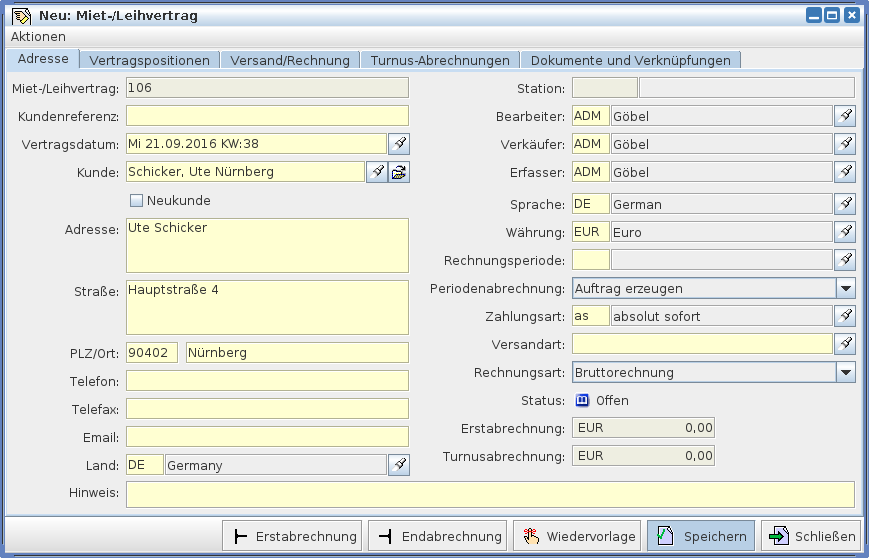The height and width of the screenshot is (558, 869).
Task: Click the Speichern button
Action: (x=701, y=536)
